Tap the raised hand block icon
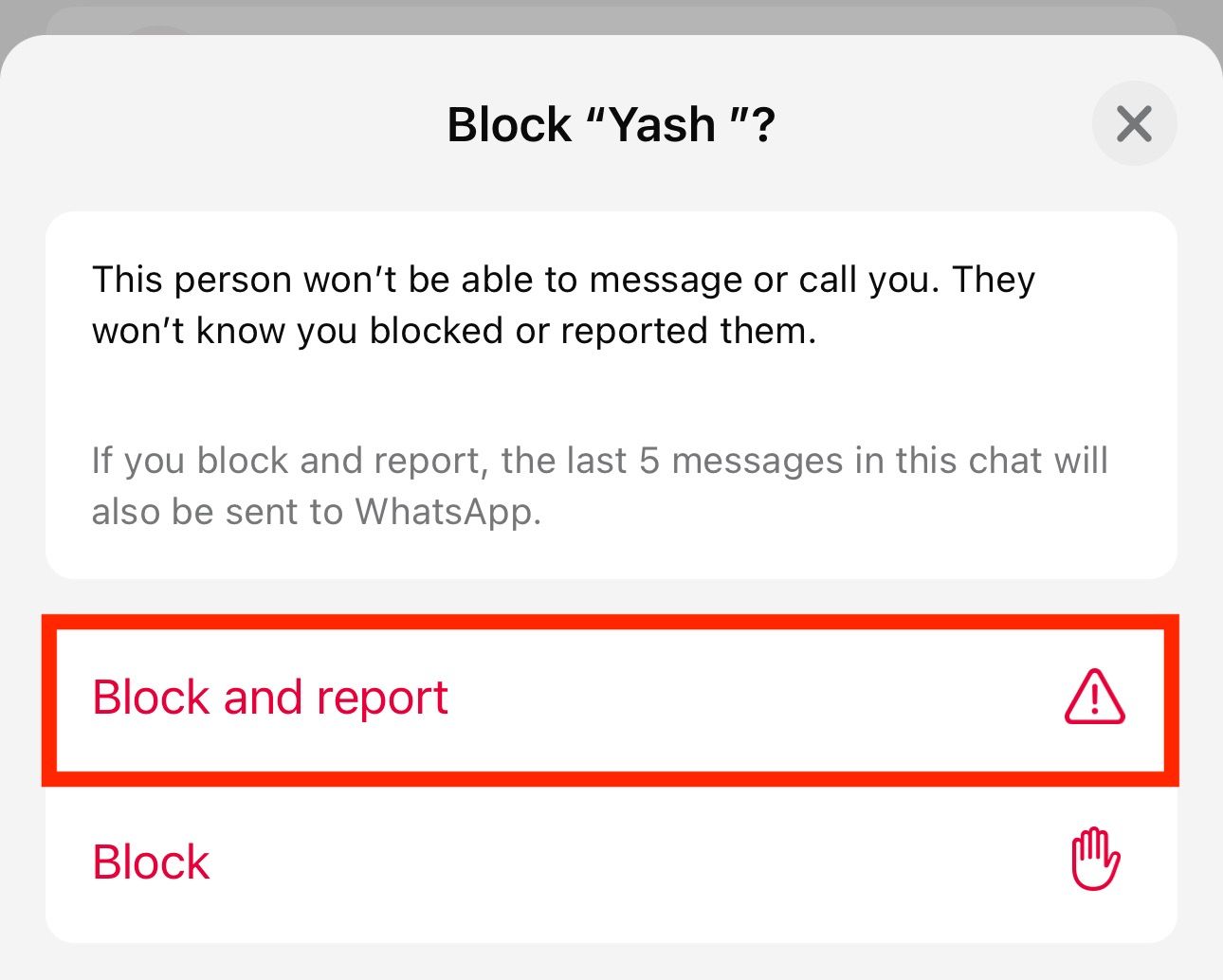The width and height of the screenshot is (1223, 980). [x=1095, y=860]
